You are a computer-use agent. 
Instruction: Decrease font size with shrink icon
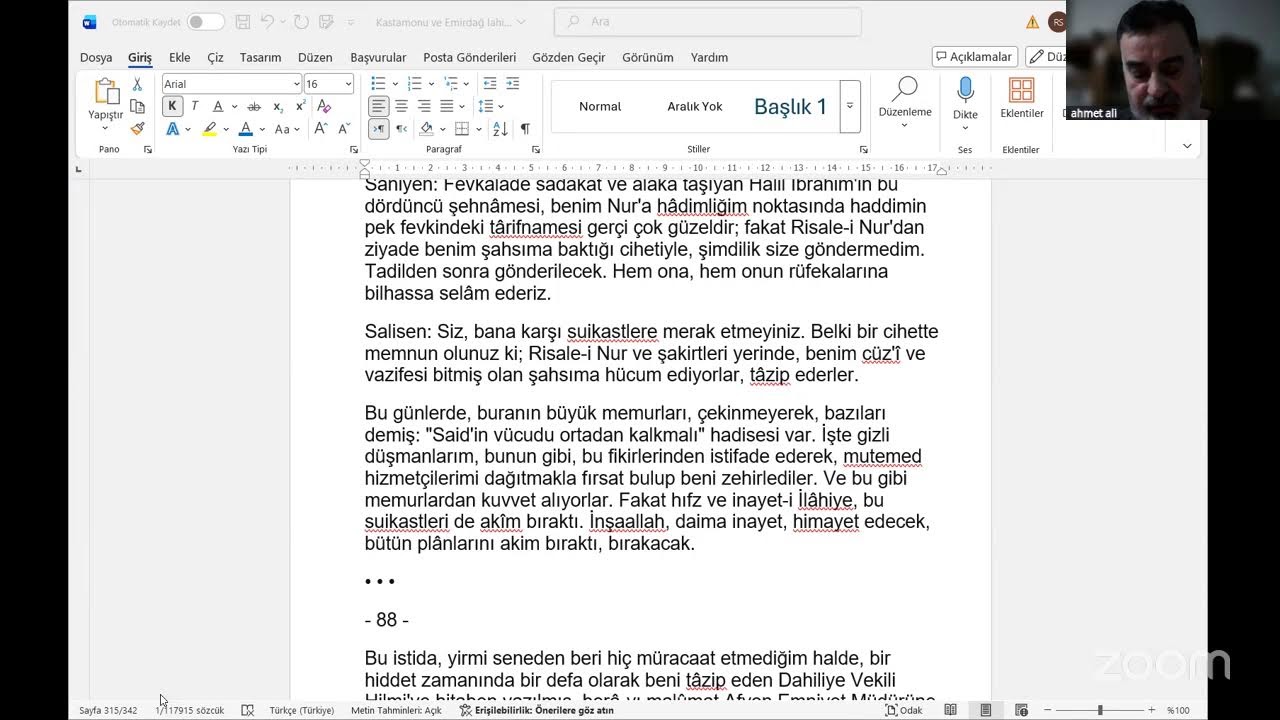pos(343,129)
